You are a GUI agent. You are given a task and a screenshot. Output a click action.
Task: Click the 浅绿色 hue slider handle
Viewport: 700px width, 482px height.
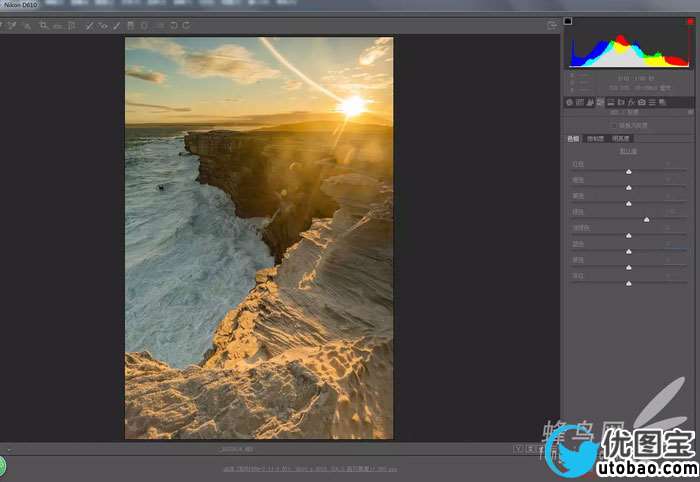click(629, 236)
